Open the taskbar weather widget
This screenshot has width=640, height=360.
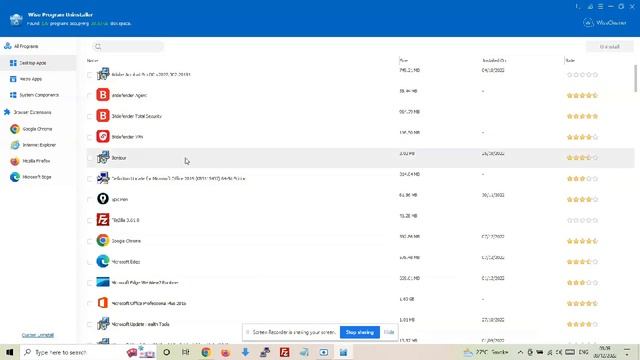[x=486, y=352]
